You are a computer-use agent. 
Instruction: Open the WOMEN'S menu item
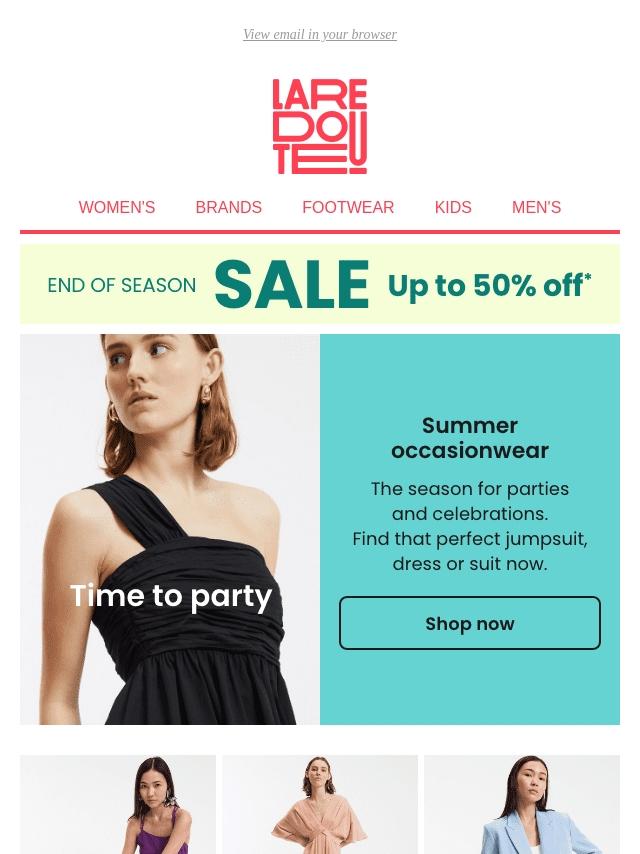pos(117,208)
